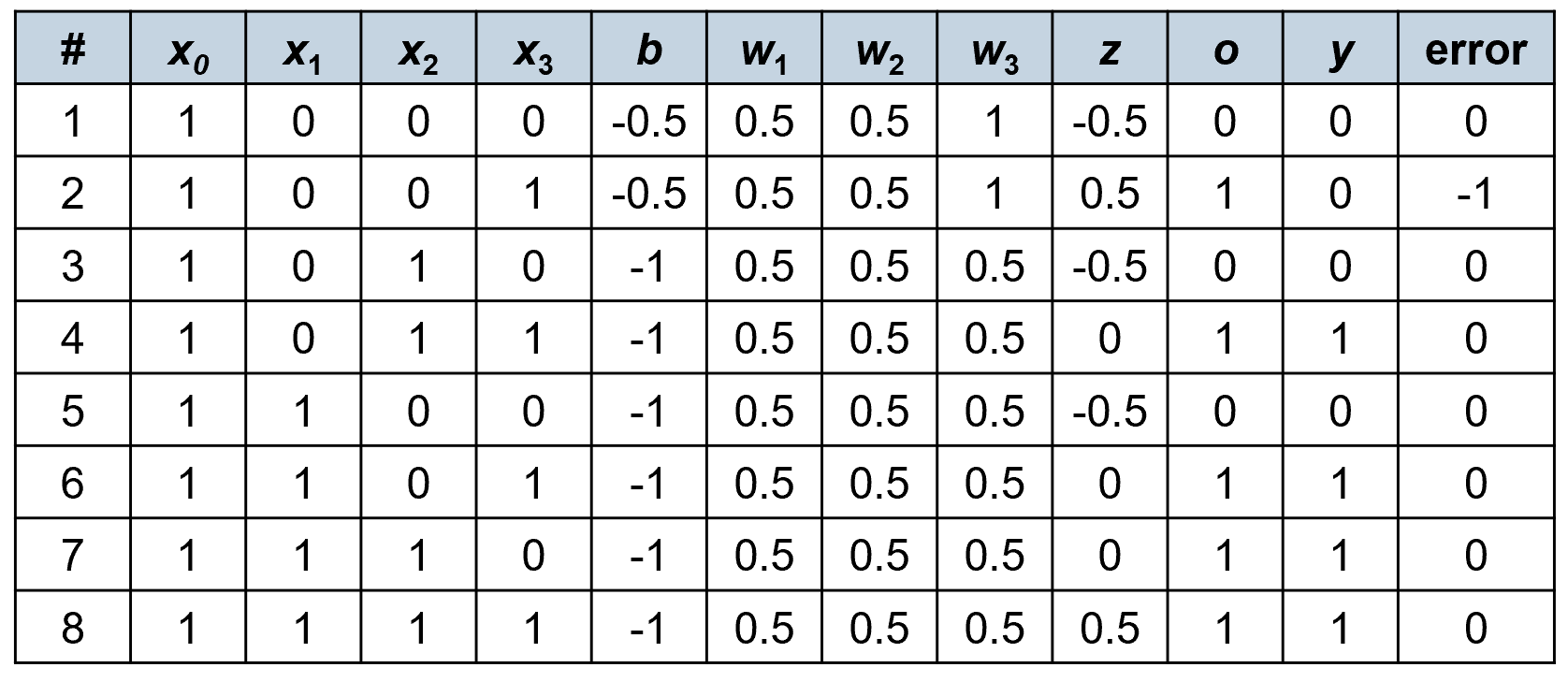Click the b value -1 in row 3

click(648, 267)
